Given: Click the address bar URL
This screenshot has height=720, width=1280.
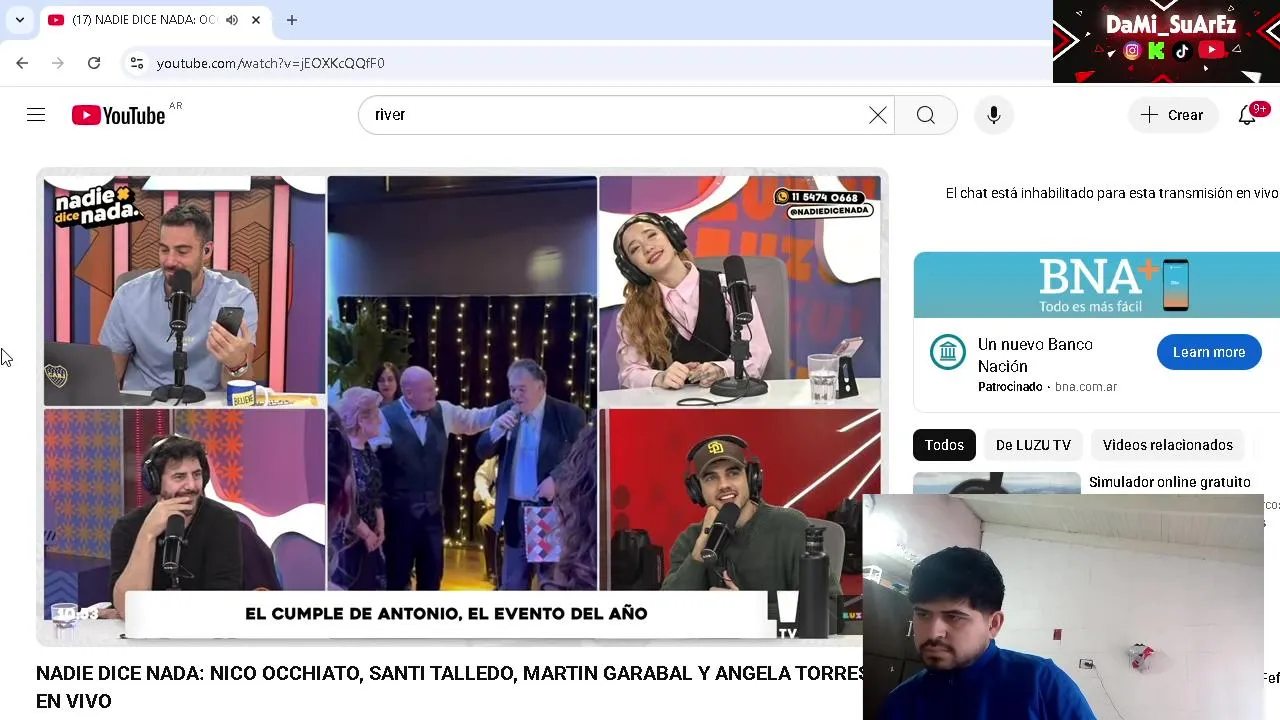Looking at the screenshot, I should coord(271,63).
